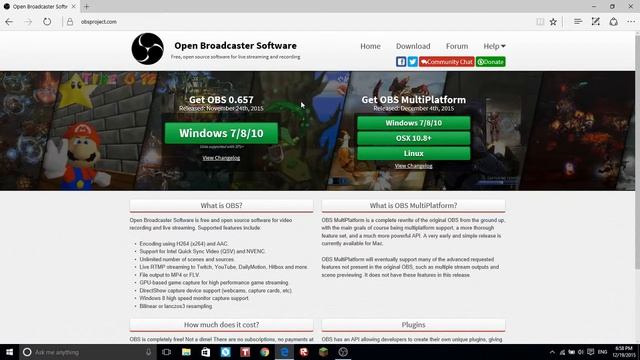Click the page vertical scrollbar thumb
640x360 pixels.
637,153
